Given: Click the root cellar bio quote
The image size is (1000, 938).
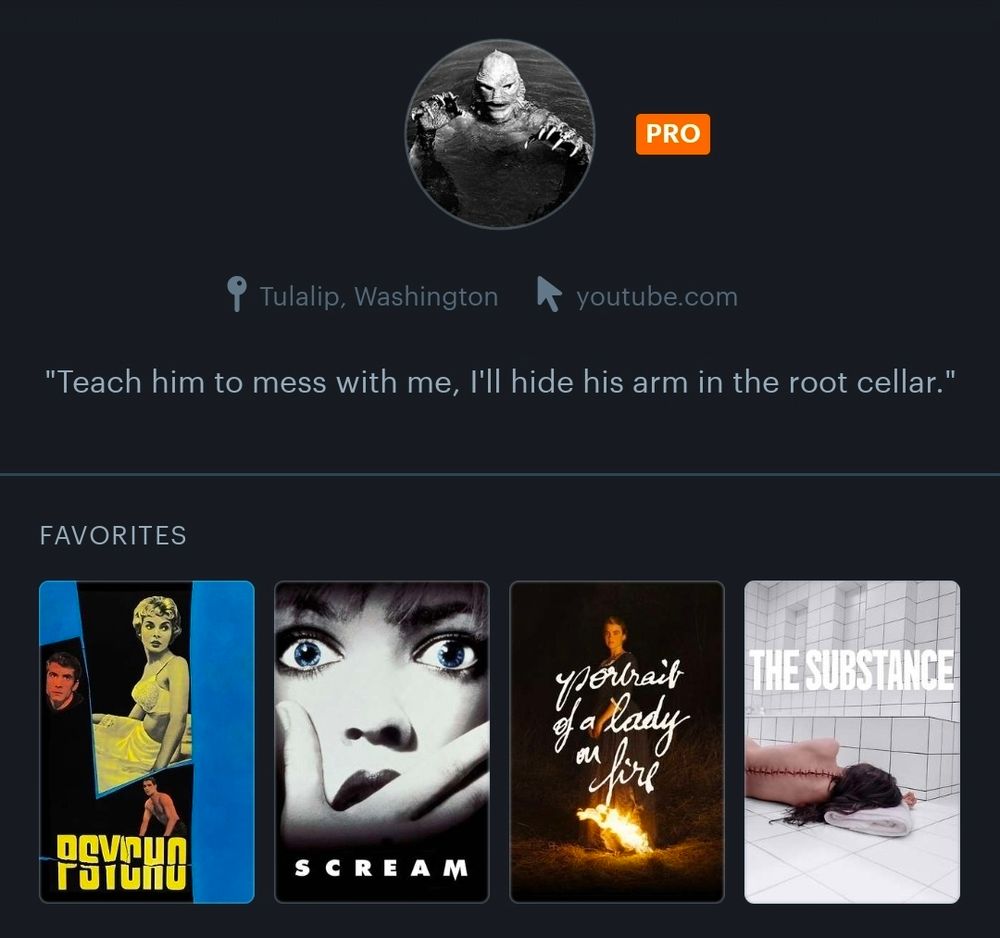Looking at the screenshot, I should point(501,383).
